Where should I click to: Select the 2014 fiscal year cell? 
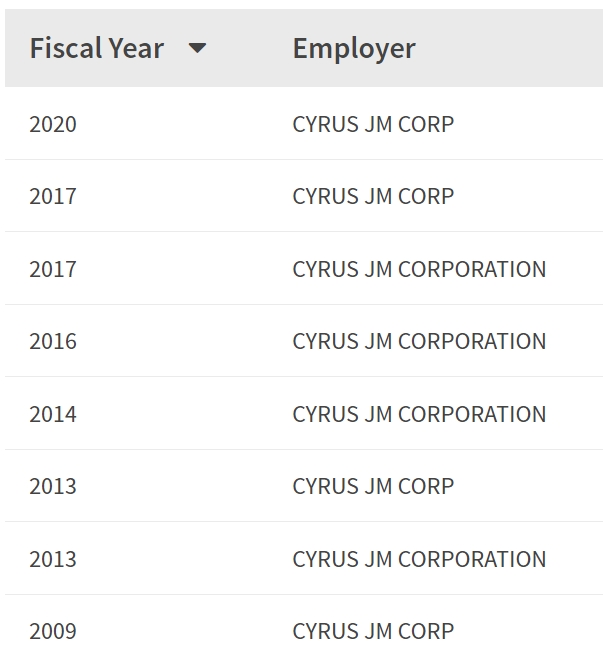[53, 414]
